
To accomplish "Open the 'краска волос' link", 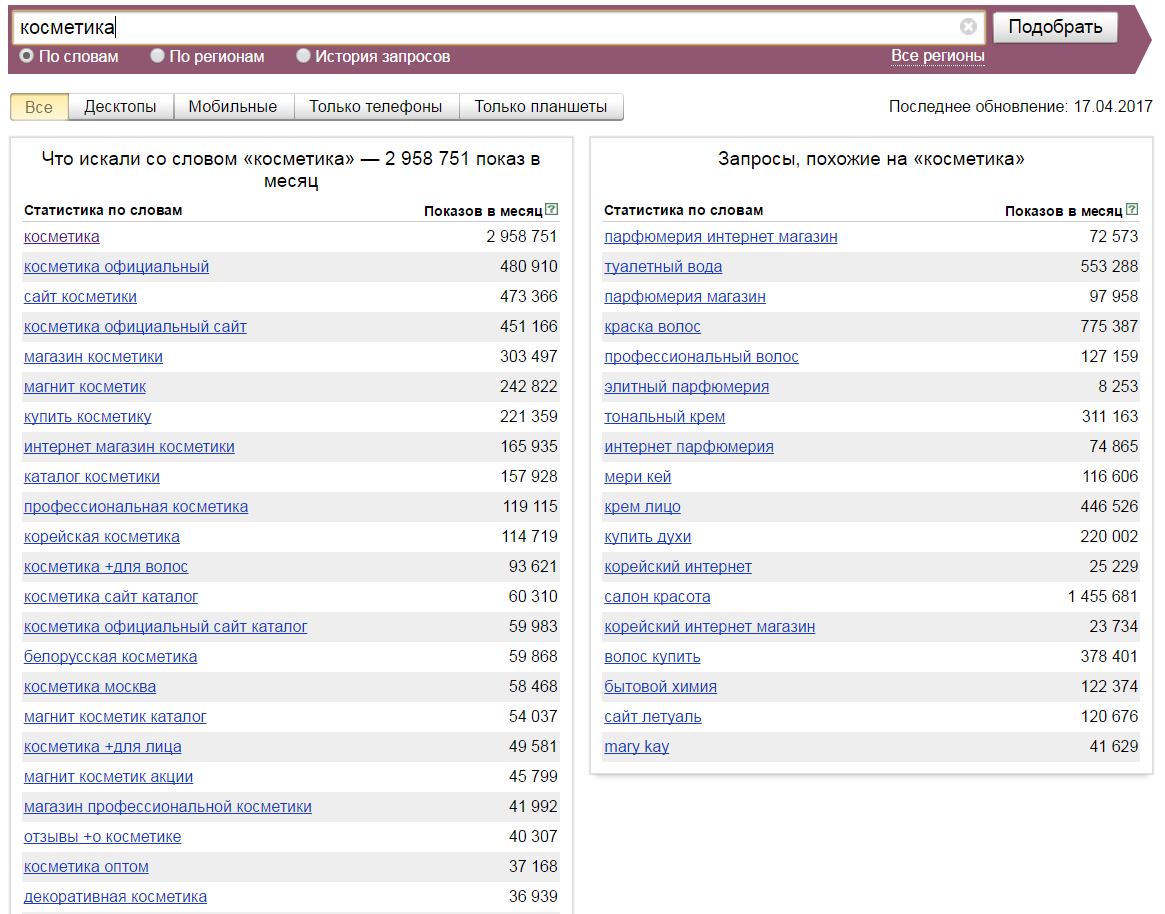I will (652, 327).
